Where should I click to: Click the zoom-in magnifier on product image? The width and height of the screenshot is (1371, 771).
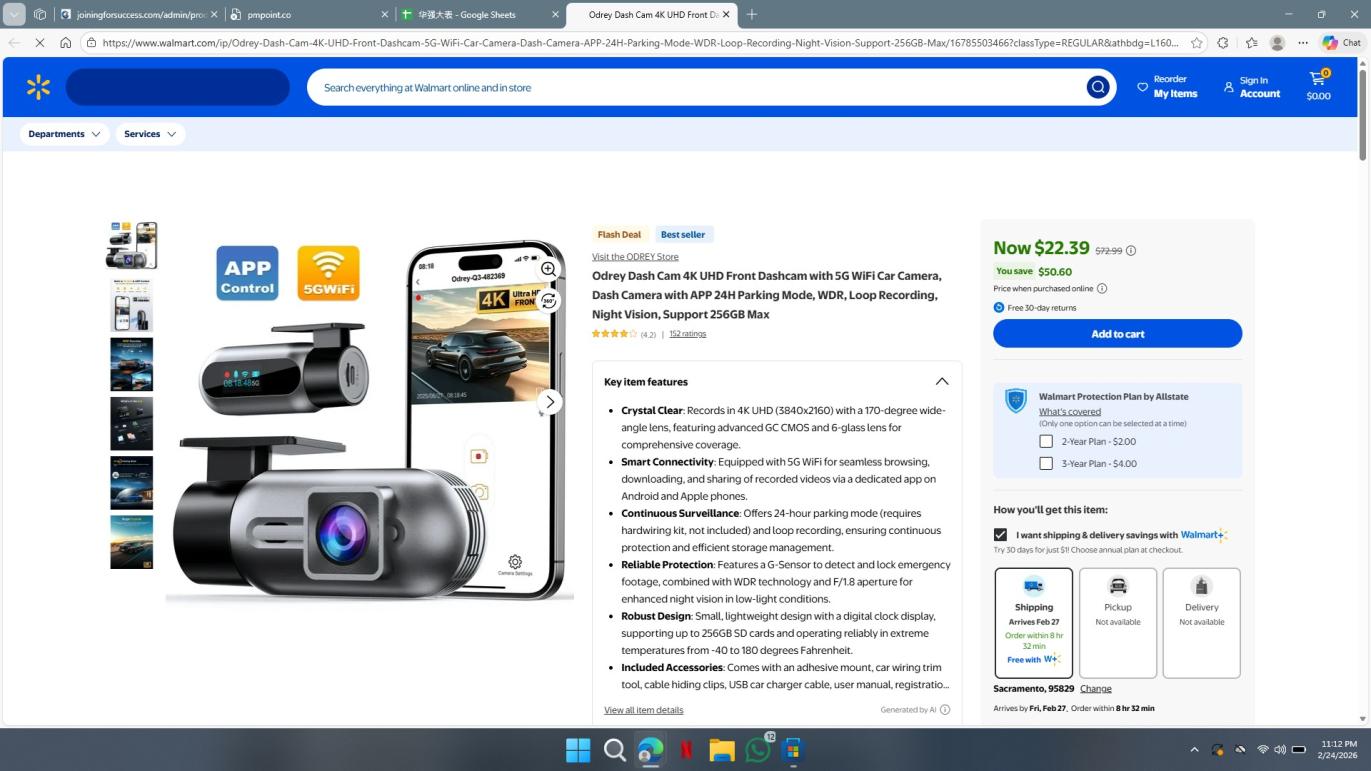[548, 269]
